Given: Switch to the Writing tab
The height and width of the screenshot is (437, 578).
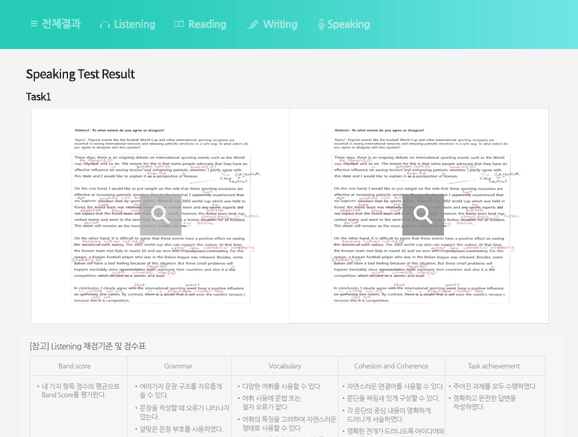Looking at the screenshot, I should tap(272, 24).
